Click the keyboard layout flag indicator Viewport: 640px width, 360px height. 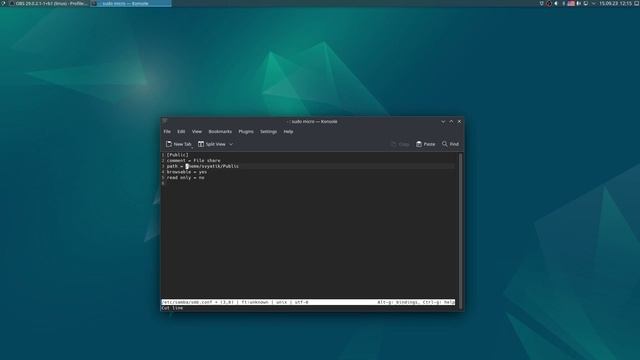tap(571, 3)
